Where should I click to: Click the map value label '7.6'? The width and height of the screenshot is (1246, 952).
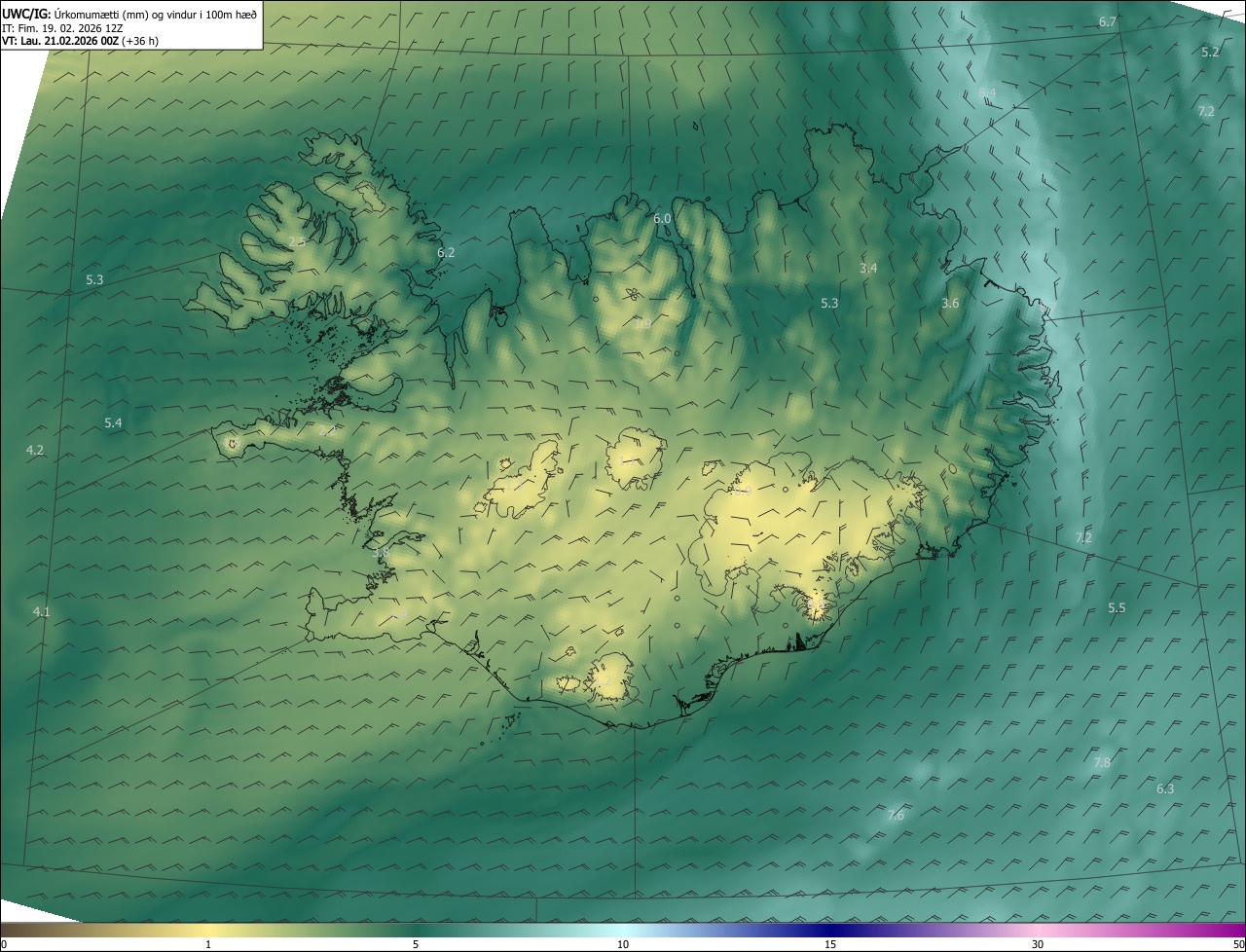click(x=896, y=815)
